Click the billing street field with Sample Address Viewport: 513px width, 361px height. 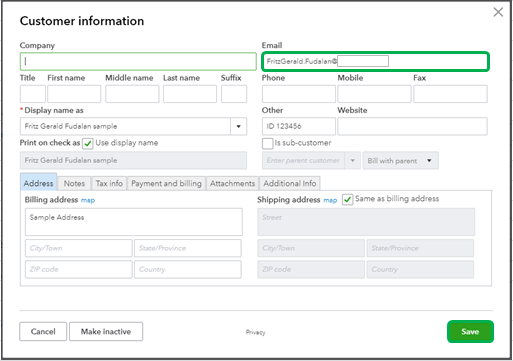pyautogui.click(x=134, y=222)
